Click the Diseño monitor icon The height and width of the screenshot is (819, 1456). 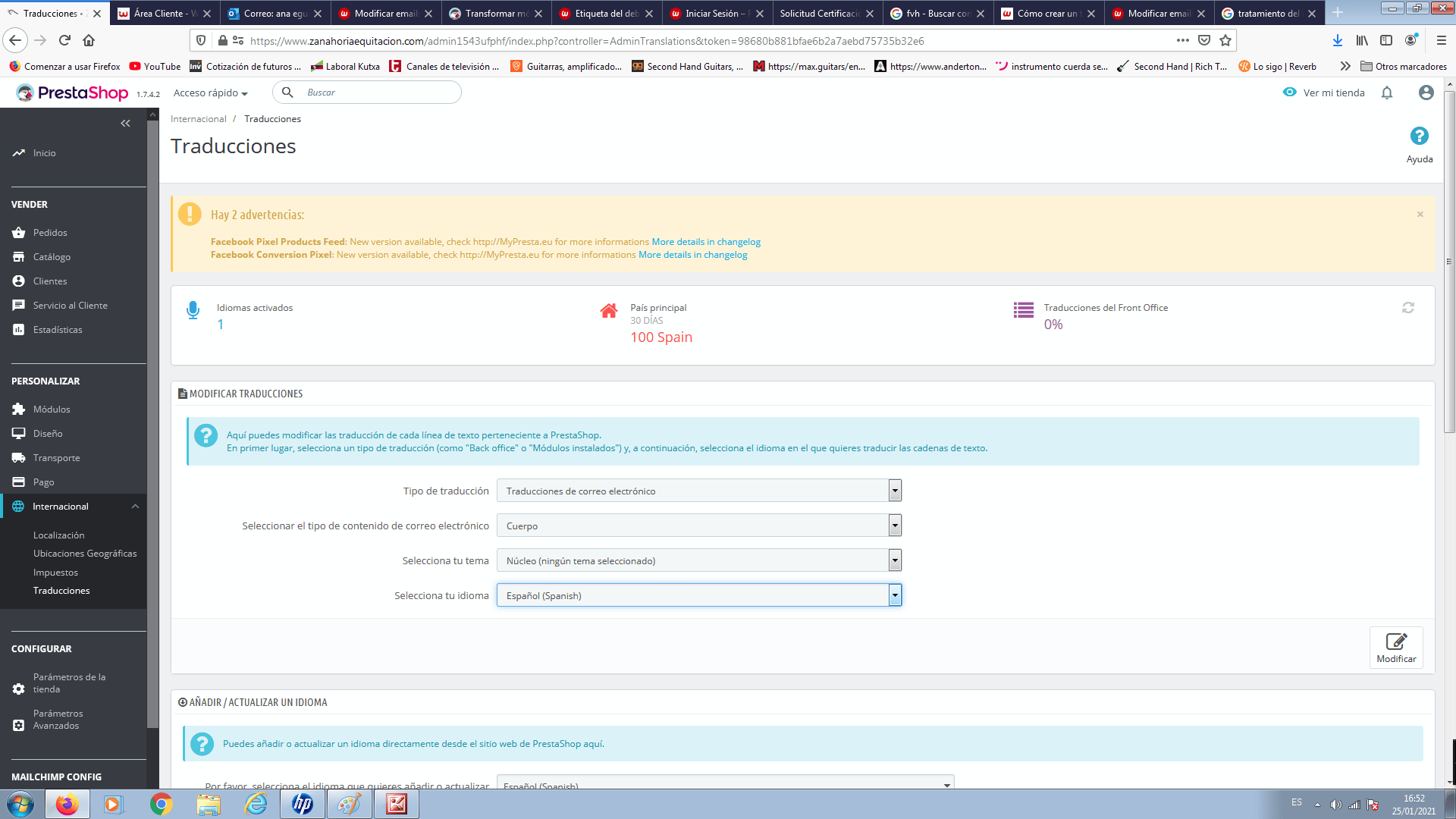(x=19, y=433)
